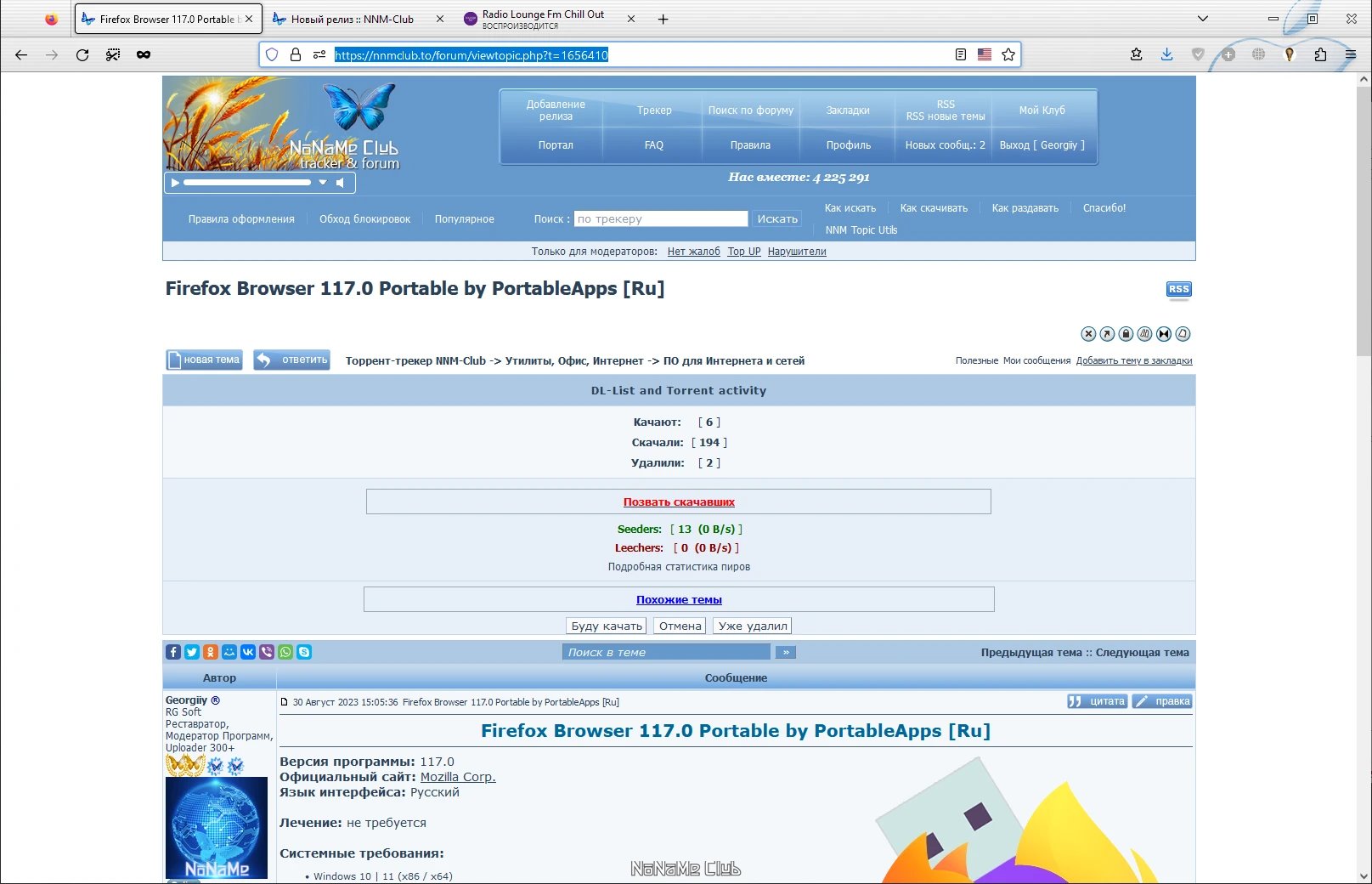Play the site radio player
This screenshot has width=1372, height=884.
pyautogui.click(x=175, y=182)
